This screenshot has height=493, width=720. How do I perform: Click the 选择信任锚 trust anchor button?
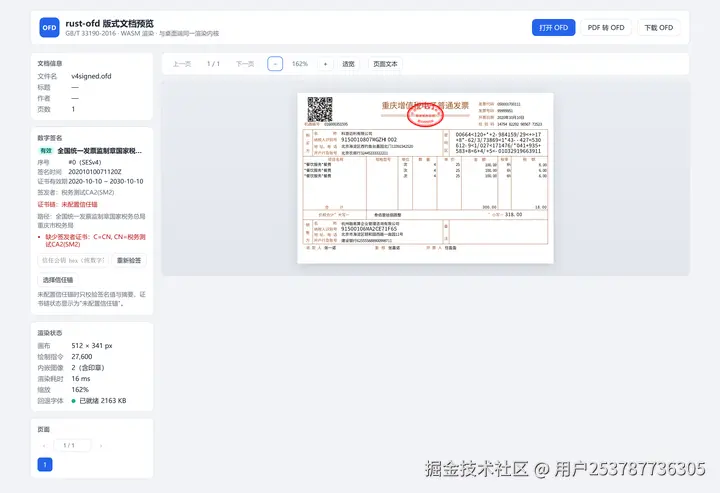point(58,280)
